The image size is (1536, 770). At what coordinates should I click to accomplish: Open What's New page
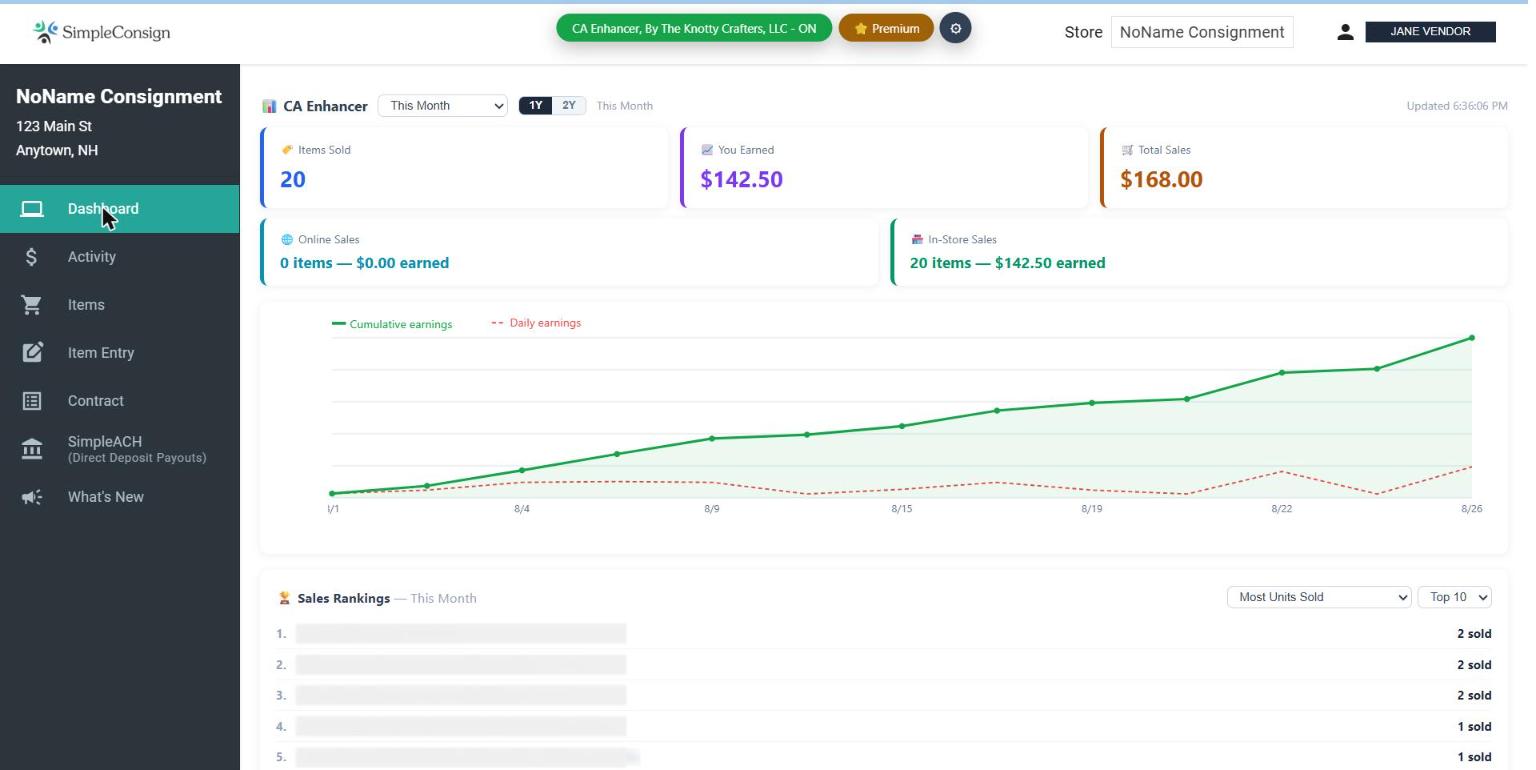120,497
